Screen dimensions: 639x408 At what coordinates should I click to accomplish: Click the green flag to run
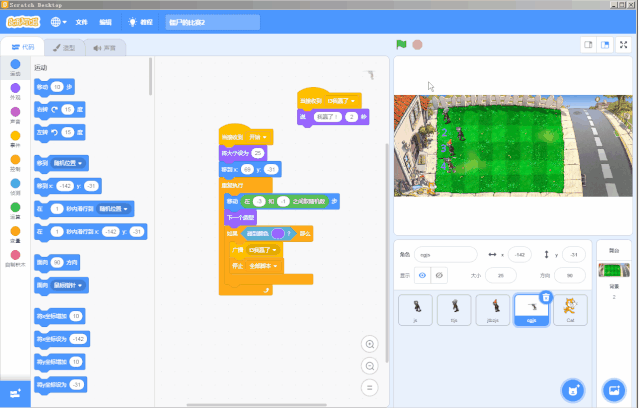pos(401,44)
